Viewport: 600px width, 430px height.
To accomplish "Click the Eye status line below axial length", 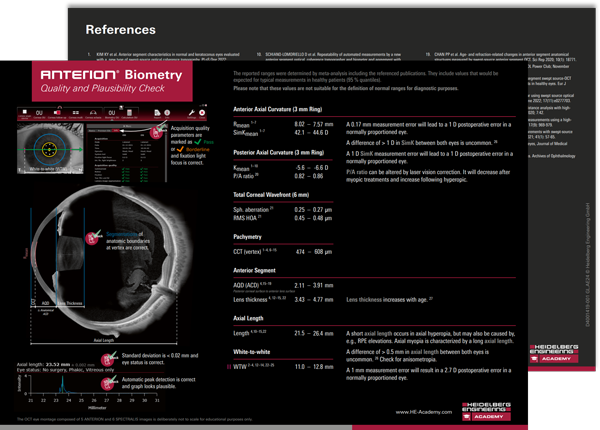I will tap(65, 370).
